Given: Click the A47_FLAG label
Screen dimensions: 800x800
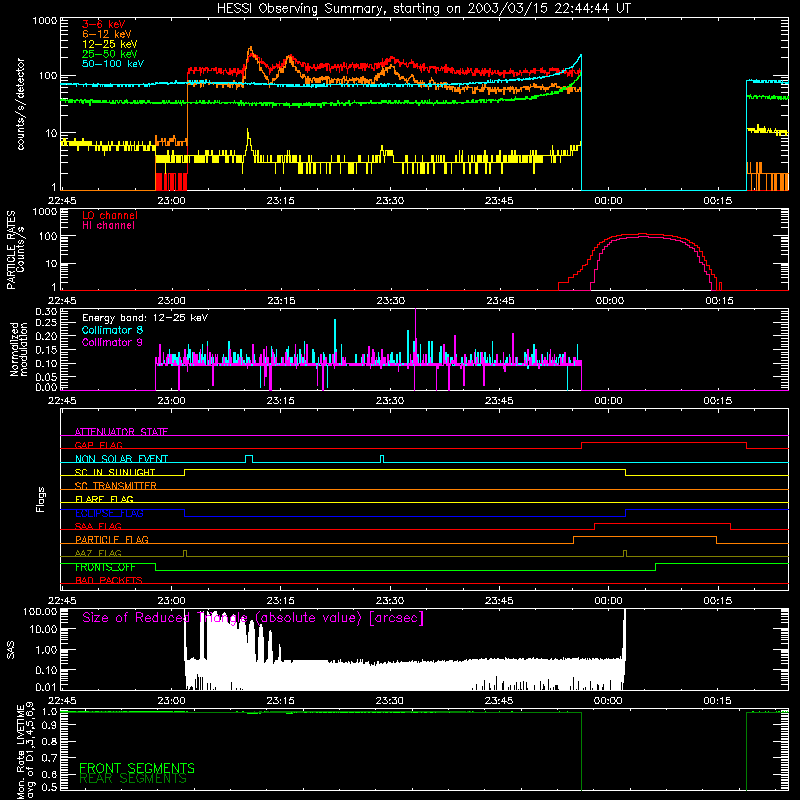Looking at the screenshot, I should coord(98,553).
